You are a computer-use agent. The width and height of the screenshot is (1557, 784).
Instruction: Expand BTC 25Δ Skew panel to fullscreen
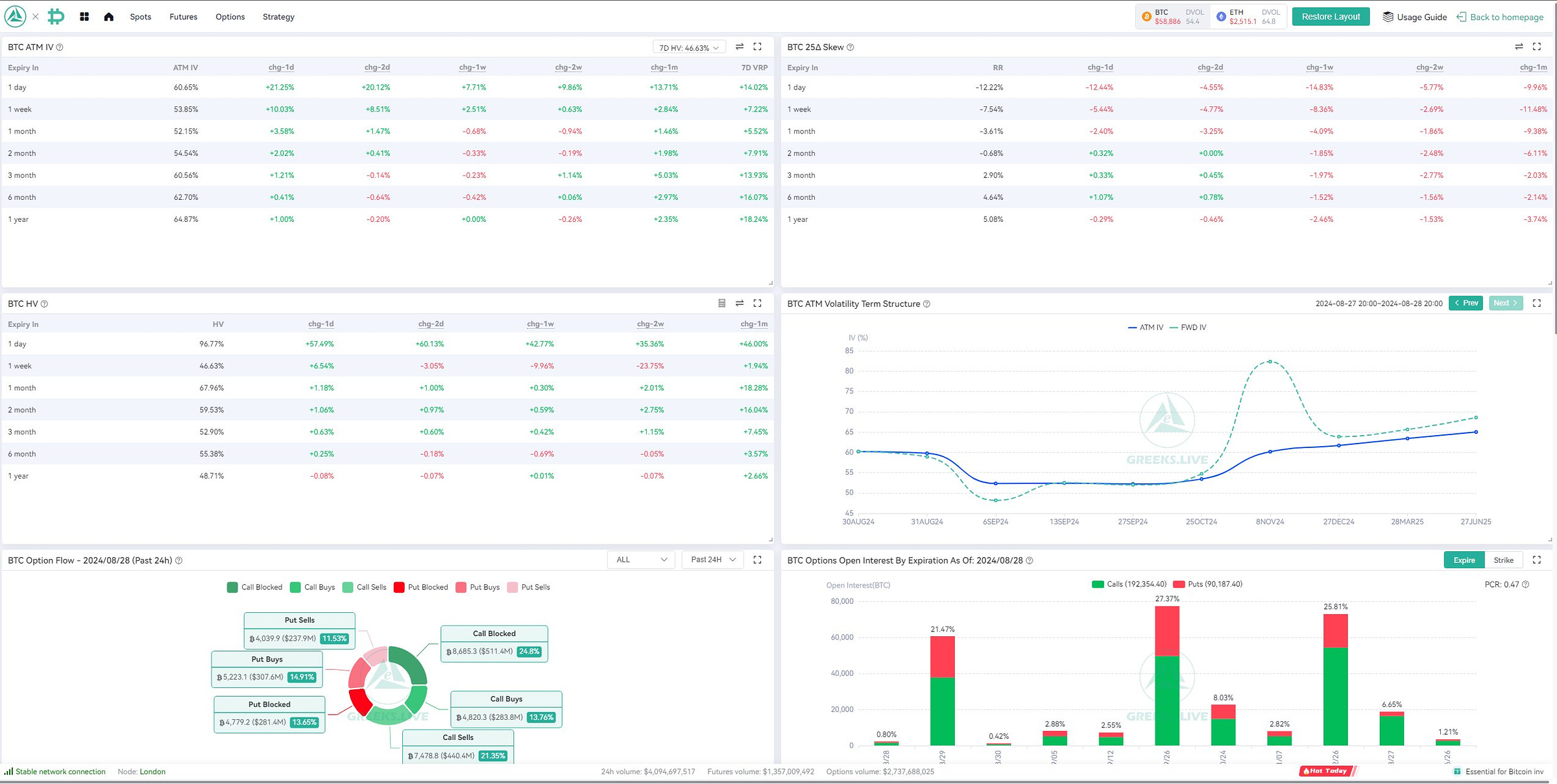1537,47
